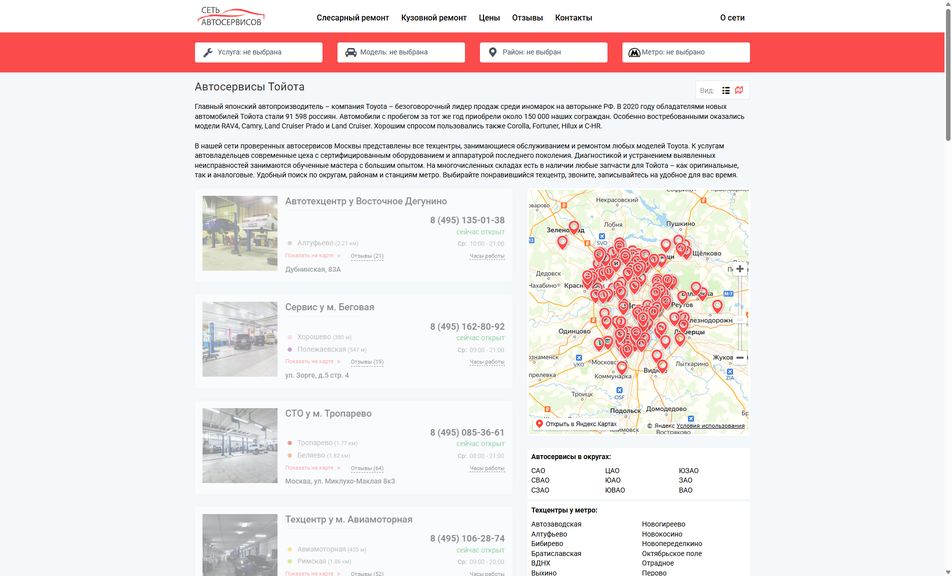The width and height of the screenshot is (952, 576).
Task: Open Октябрьское поле metro link
Action: click(x=672, y=554)
